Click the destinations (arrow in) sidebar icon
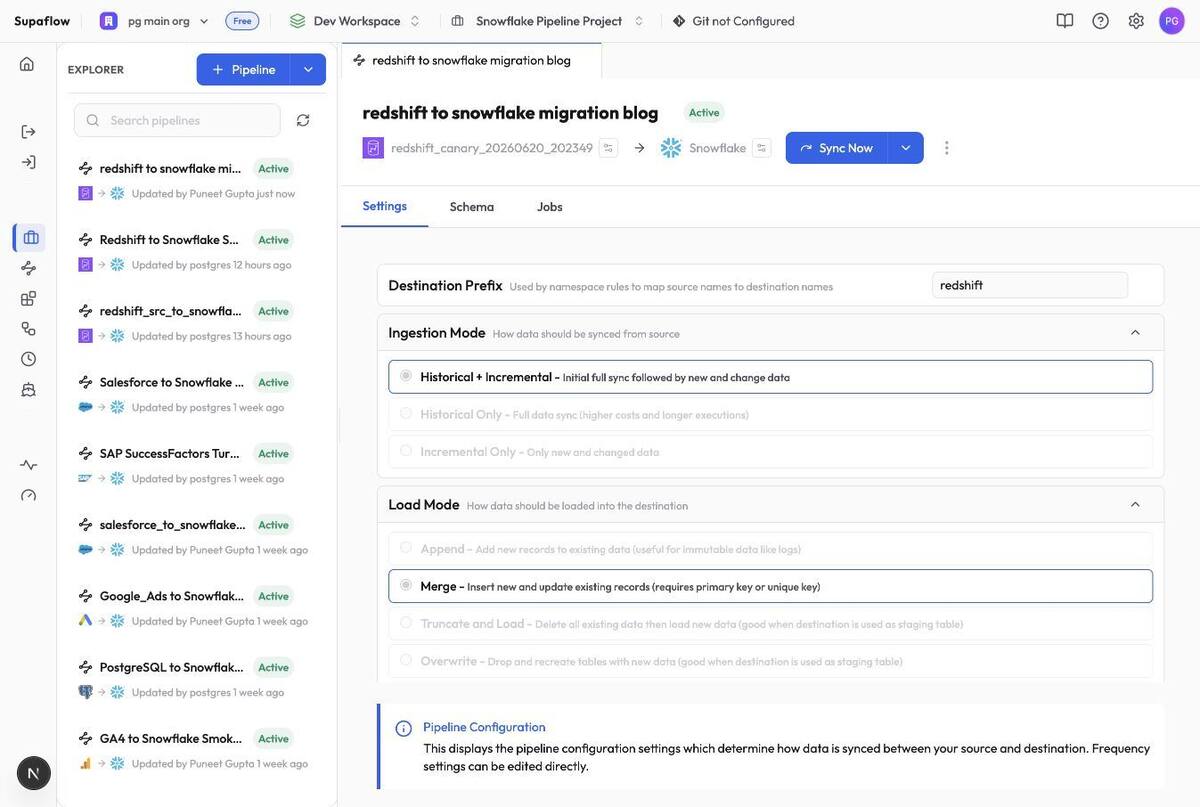This screenshot has height=807, width=1200. (x=28, y=162)
